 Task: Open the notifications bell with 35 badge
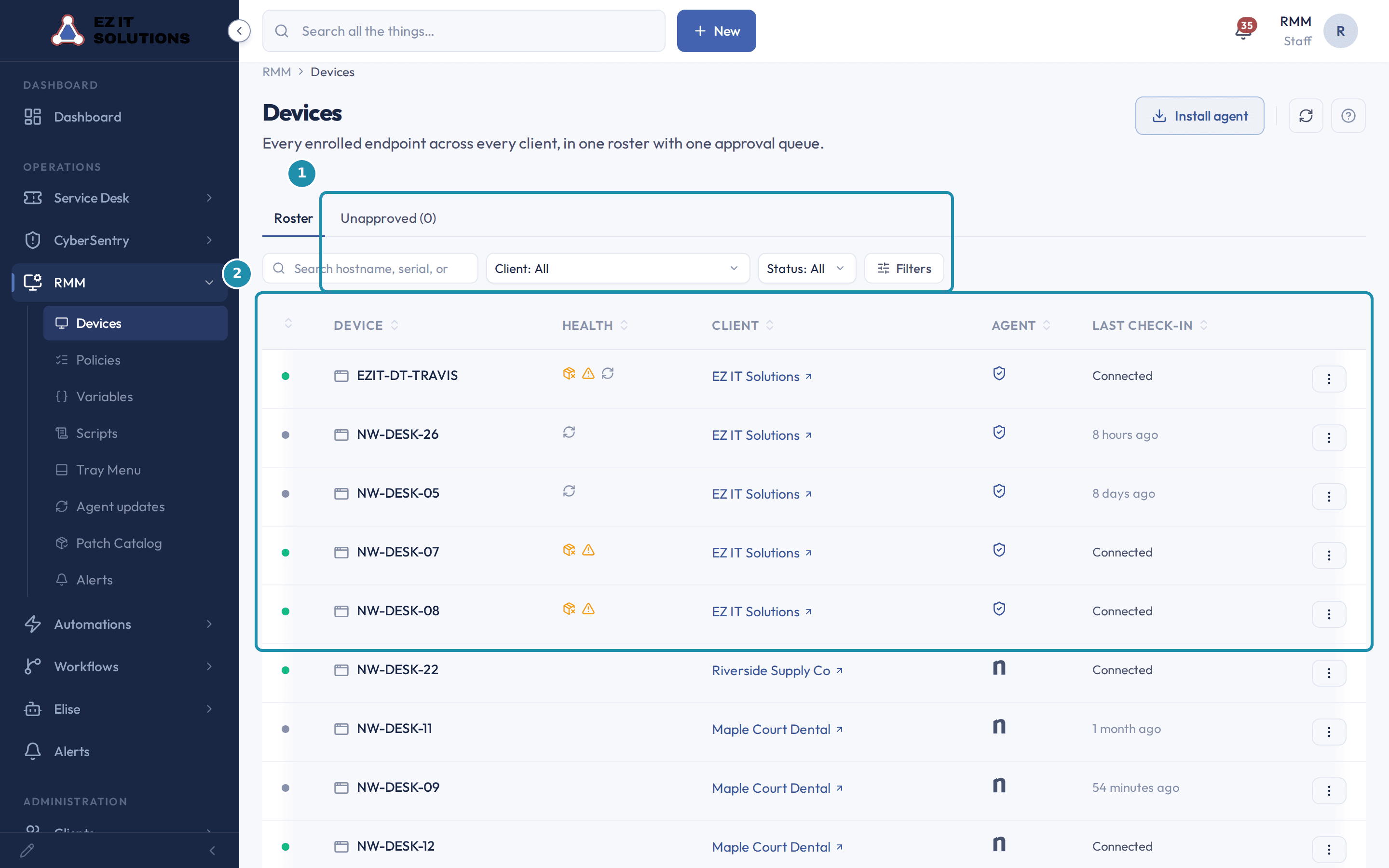click(1243, 31)
